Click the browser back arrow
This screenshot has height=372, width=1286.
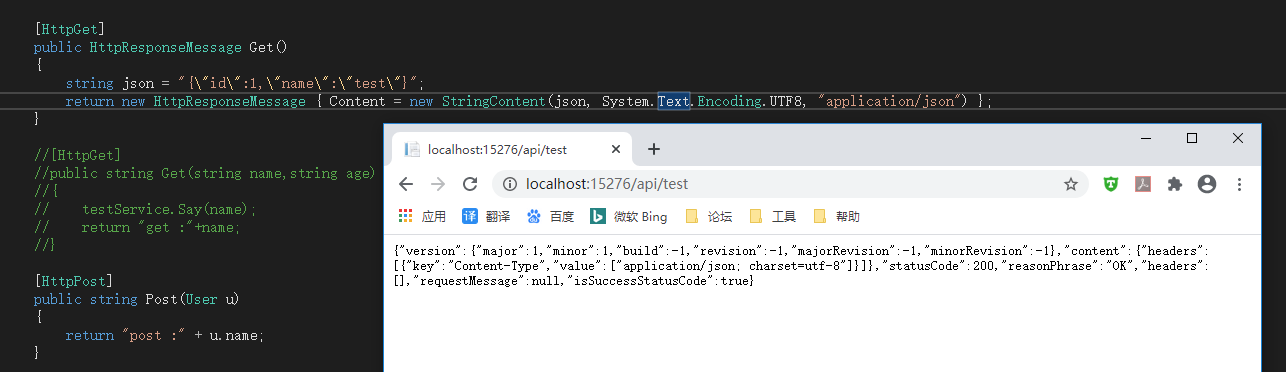pyautogui.click(x=406, y=184)
